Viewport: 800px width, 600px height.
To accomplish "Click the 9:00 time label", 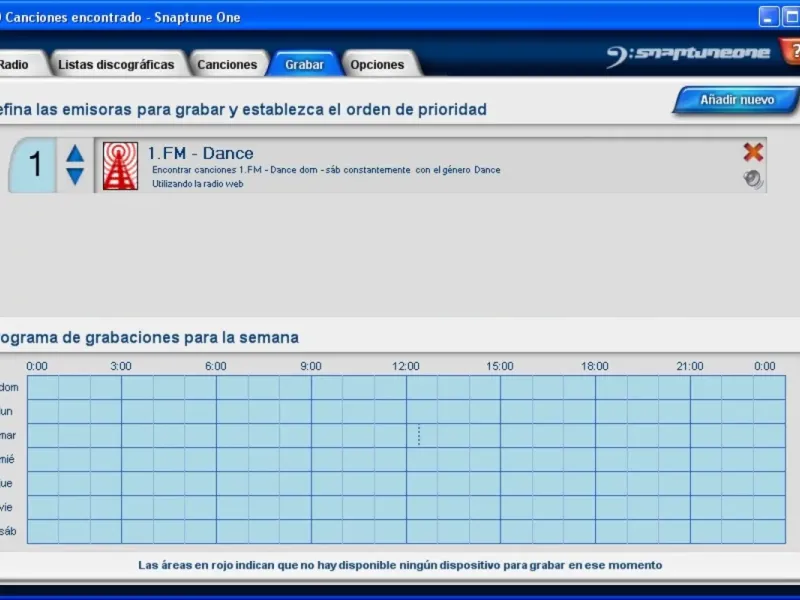I will [311, 366].
